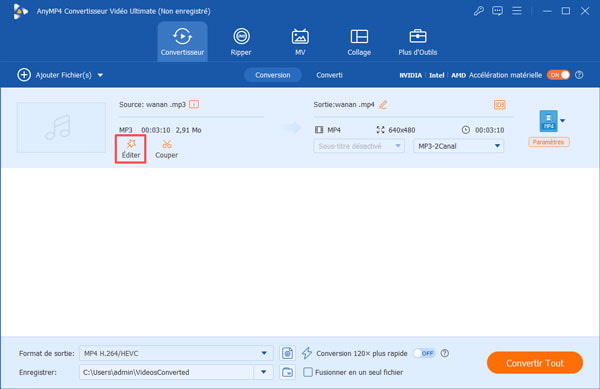Click the Convertir Tout button

(535, 363)
